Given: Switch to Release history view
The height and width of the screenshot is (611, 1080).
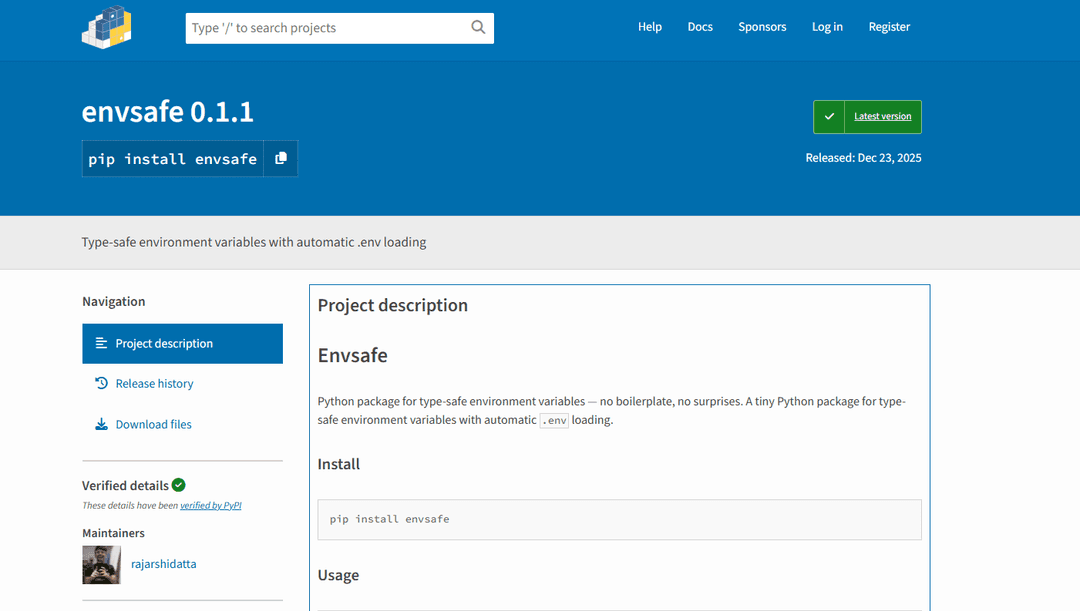Looking at the screenshot, I should (154, 383).
